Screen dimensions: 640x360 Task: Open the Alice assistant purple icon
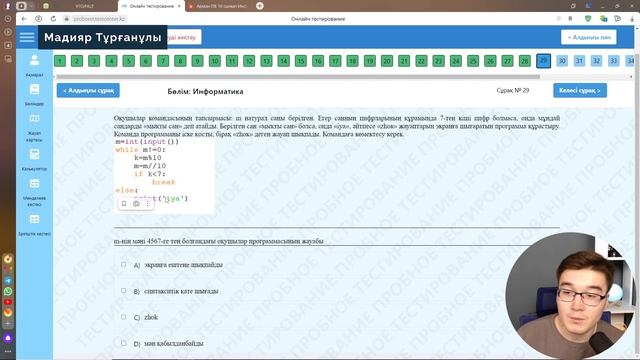8,338
